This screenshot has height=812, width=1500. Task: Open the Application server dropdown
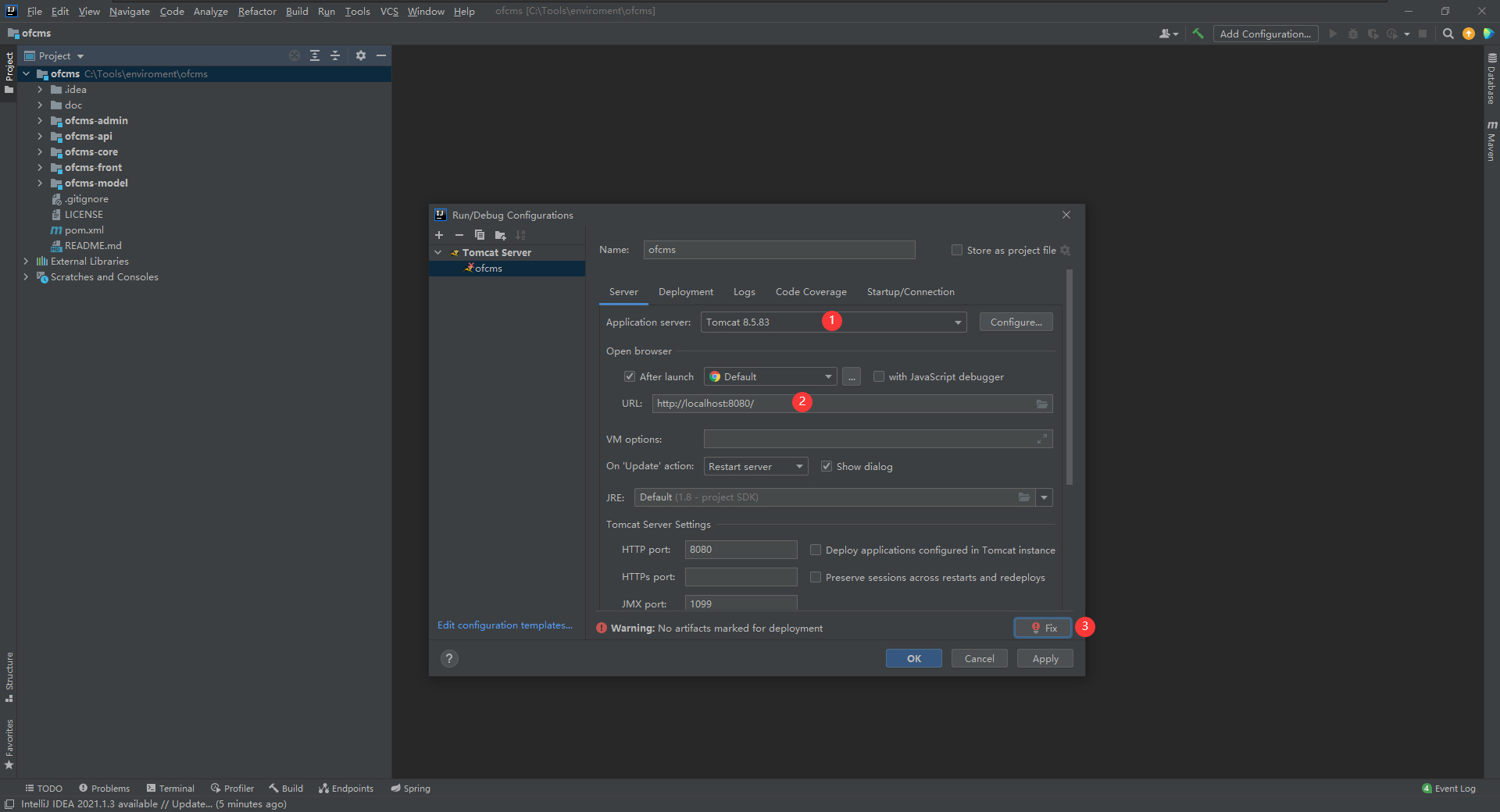click(x=834, y=322)
